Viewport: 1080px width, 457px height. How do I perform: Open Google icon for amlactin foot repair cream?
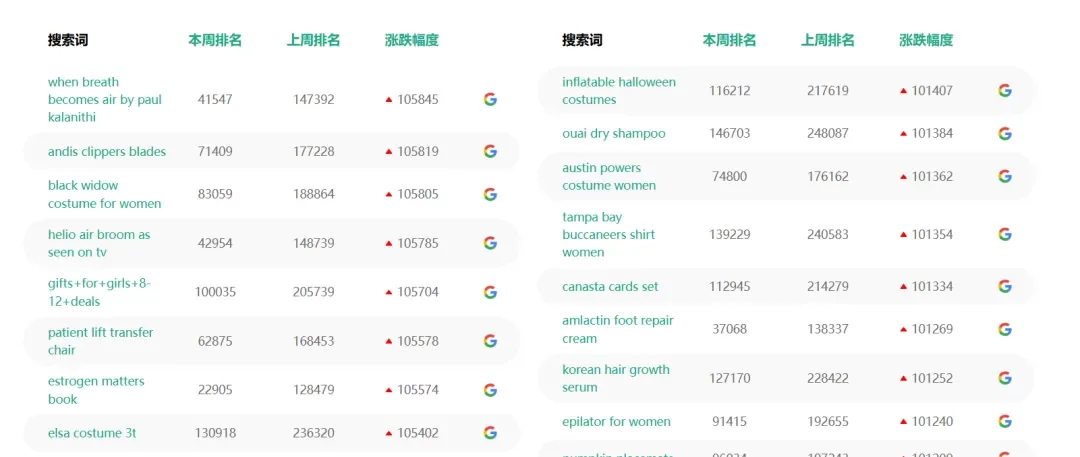[1005, 329]
